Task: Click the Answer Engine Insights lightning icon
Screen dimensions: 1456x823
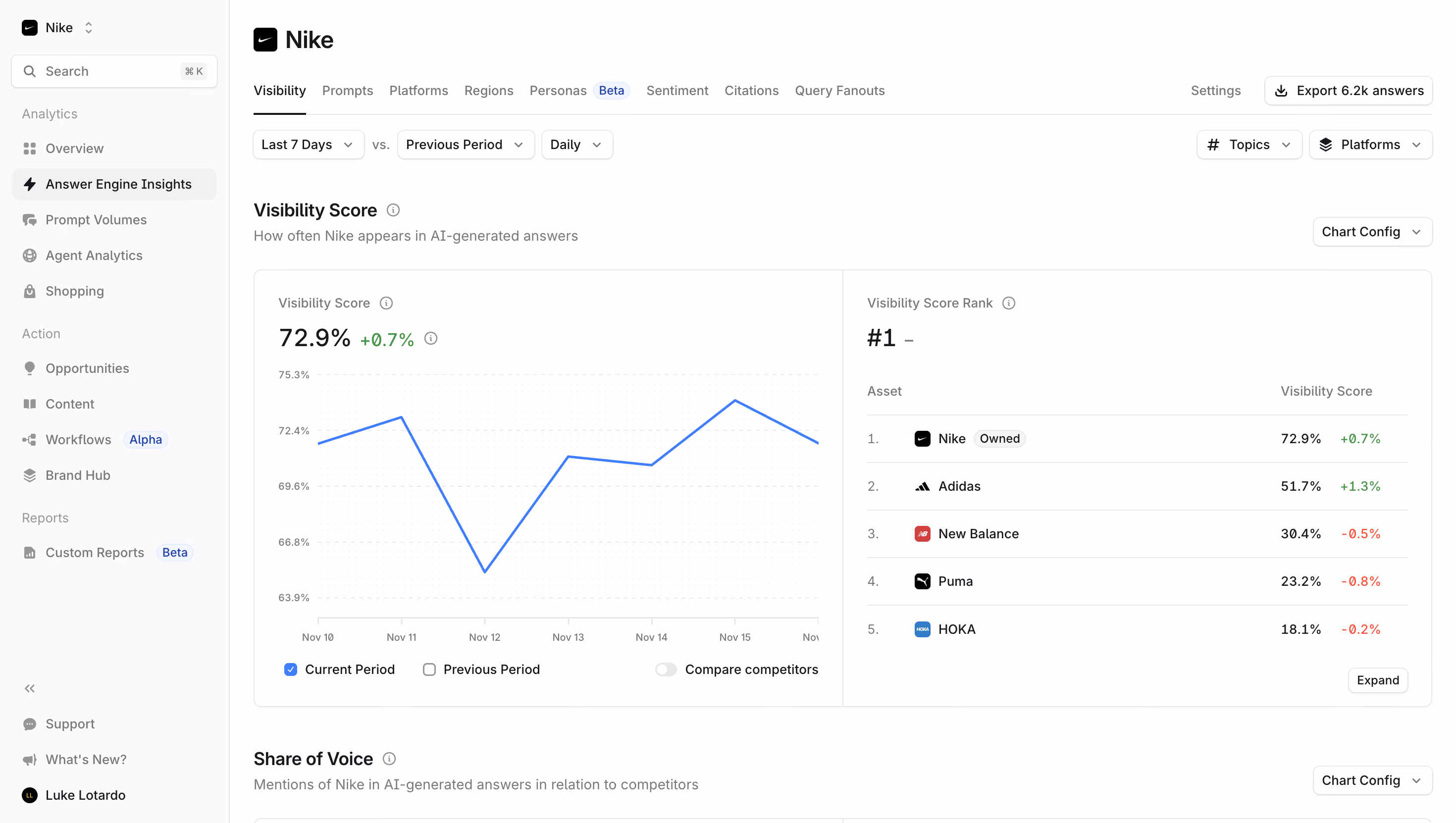Action: 29,184
